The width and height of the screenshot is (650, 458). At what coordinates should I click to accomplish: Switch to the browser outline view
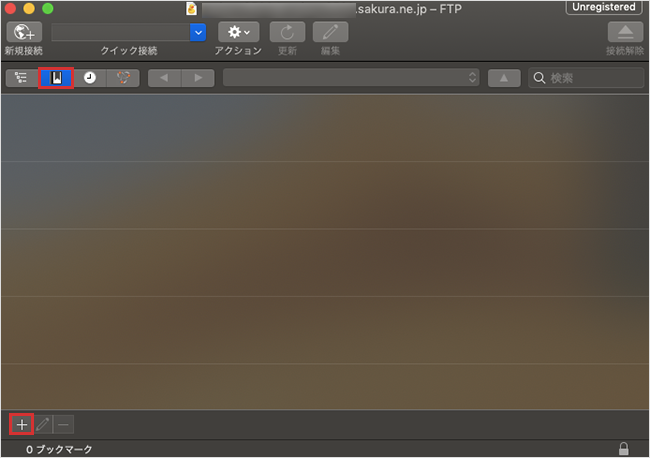(21, 78)
